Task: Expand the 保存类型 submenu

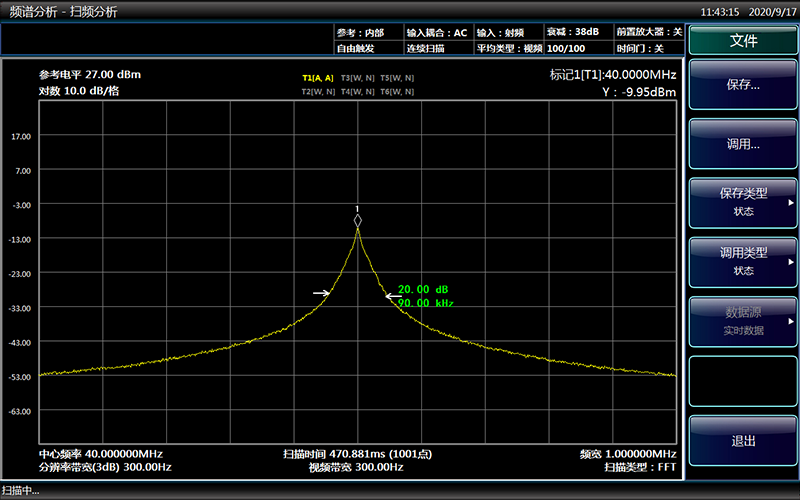Action: [x=743, y=204]
